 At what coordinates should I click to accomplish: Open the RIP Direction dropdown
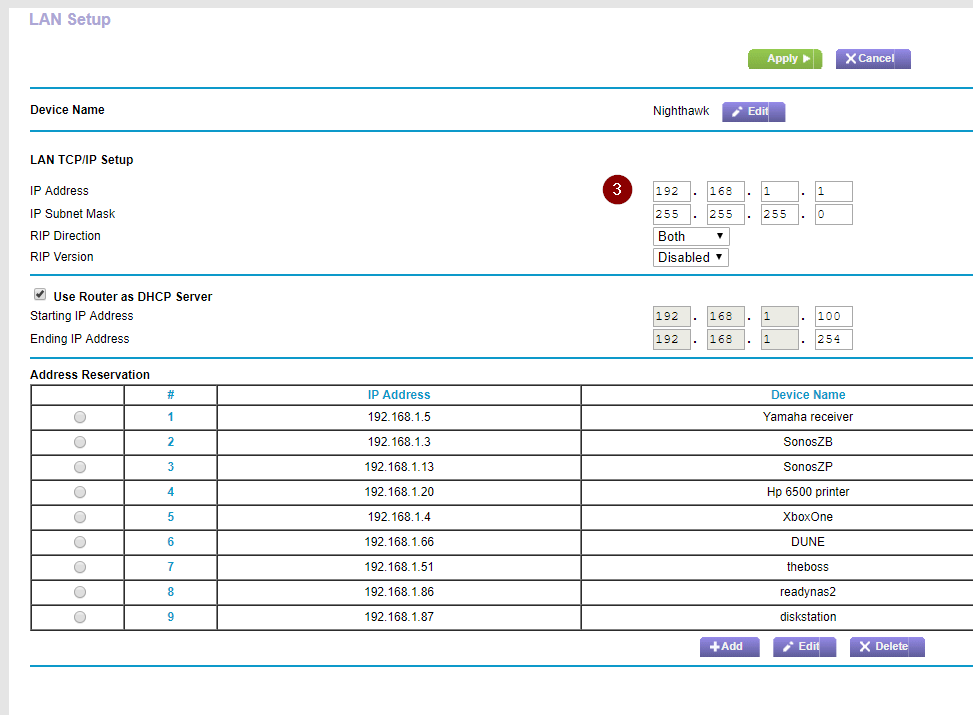pos(691,237)
